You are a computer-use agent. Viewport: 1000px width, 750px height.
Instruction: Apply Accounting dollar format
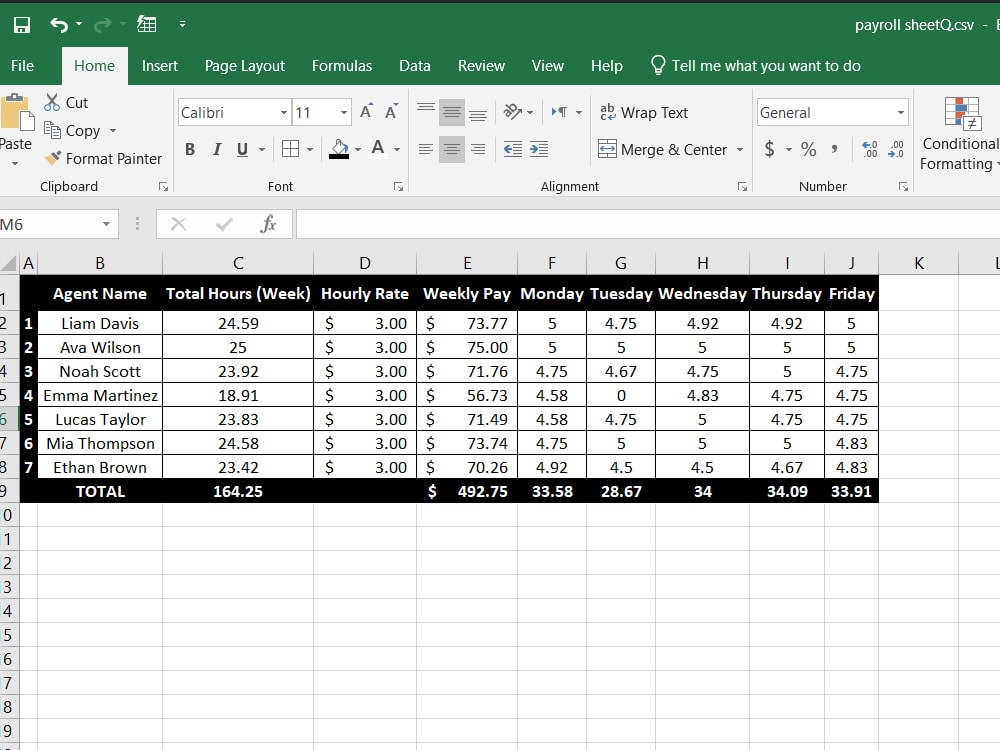click(x=770, y=150)
